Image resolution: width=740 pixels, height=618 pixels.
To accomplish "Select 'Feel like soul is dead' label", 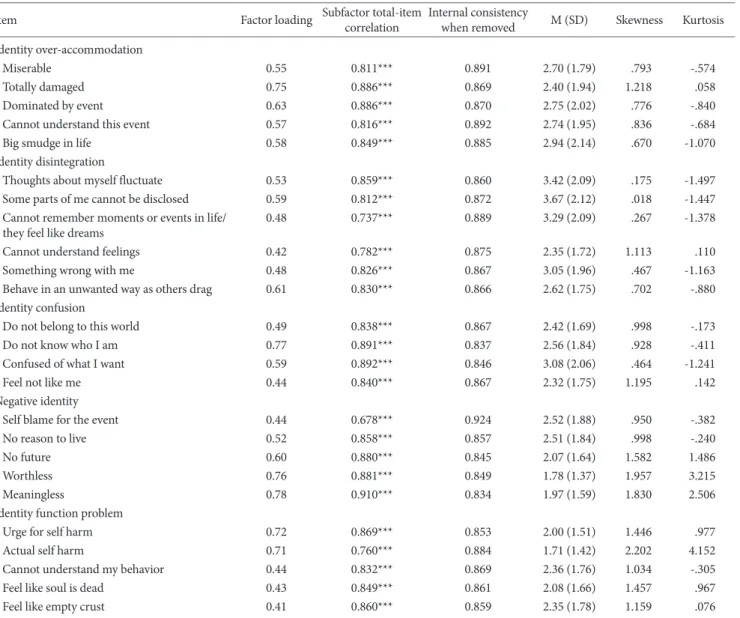I will pyautogui.click(x=53, y=588).
